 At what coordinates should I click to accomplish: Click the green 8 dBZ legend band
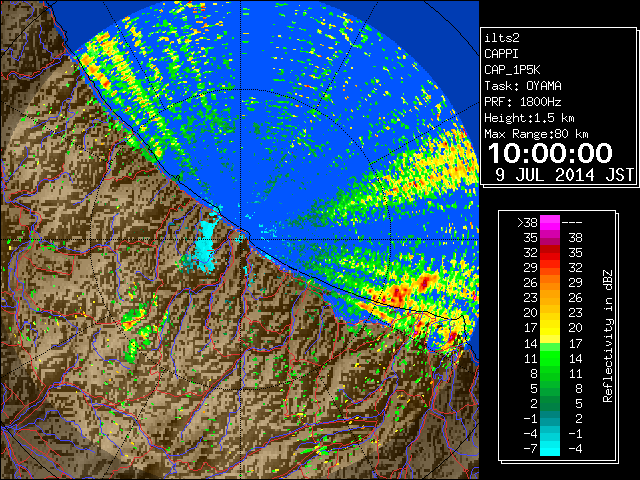[550, 373]
